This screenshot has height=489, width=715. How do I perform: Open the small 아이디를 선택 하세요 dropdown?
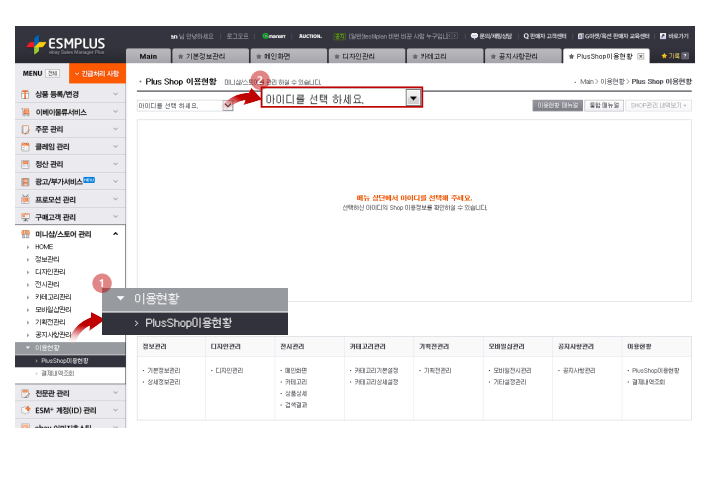point(185,106)
